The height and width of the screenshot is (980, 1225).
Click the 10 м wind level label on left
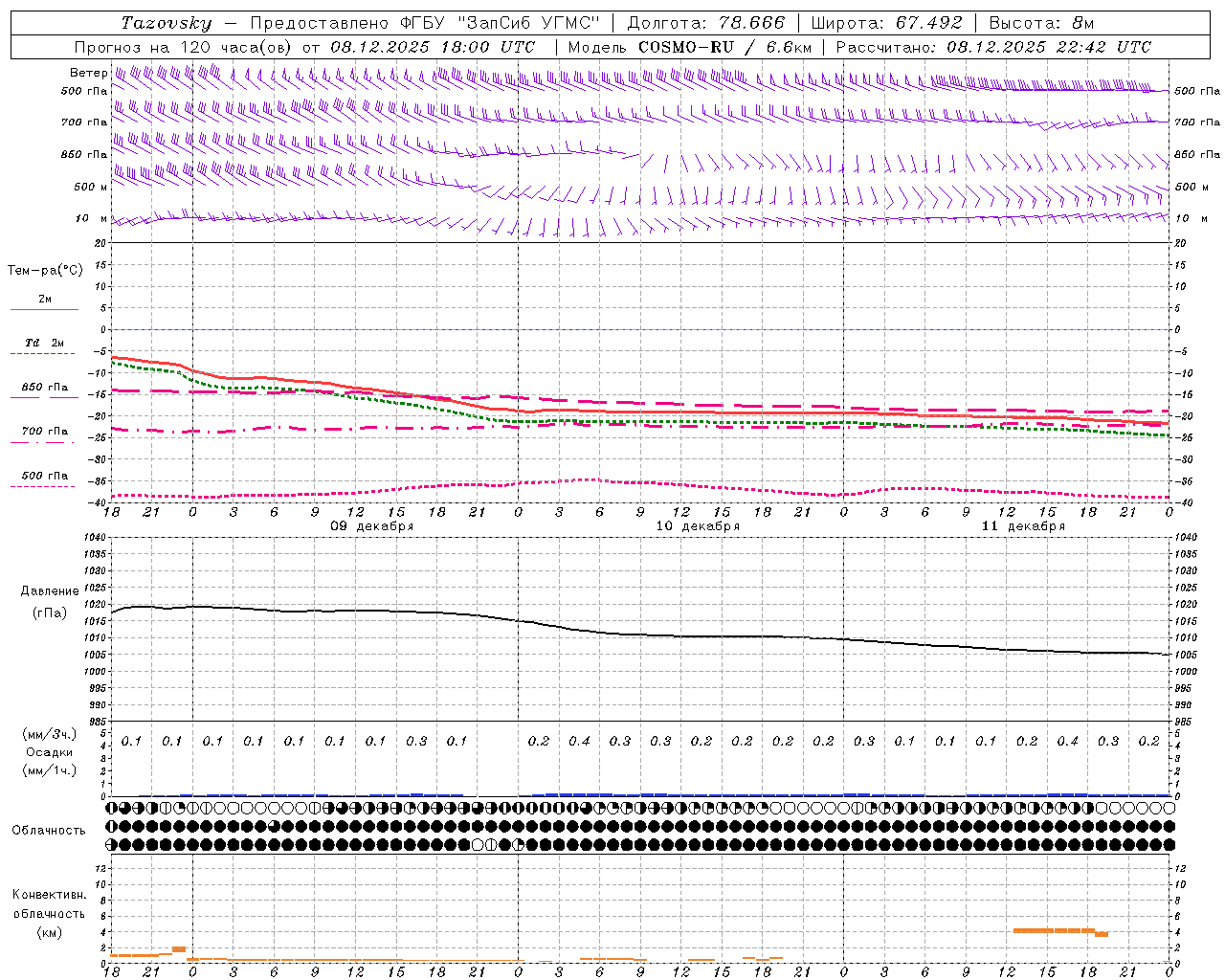pyautogui.click(x=92, y=218)
